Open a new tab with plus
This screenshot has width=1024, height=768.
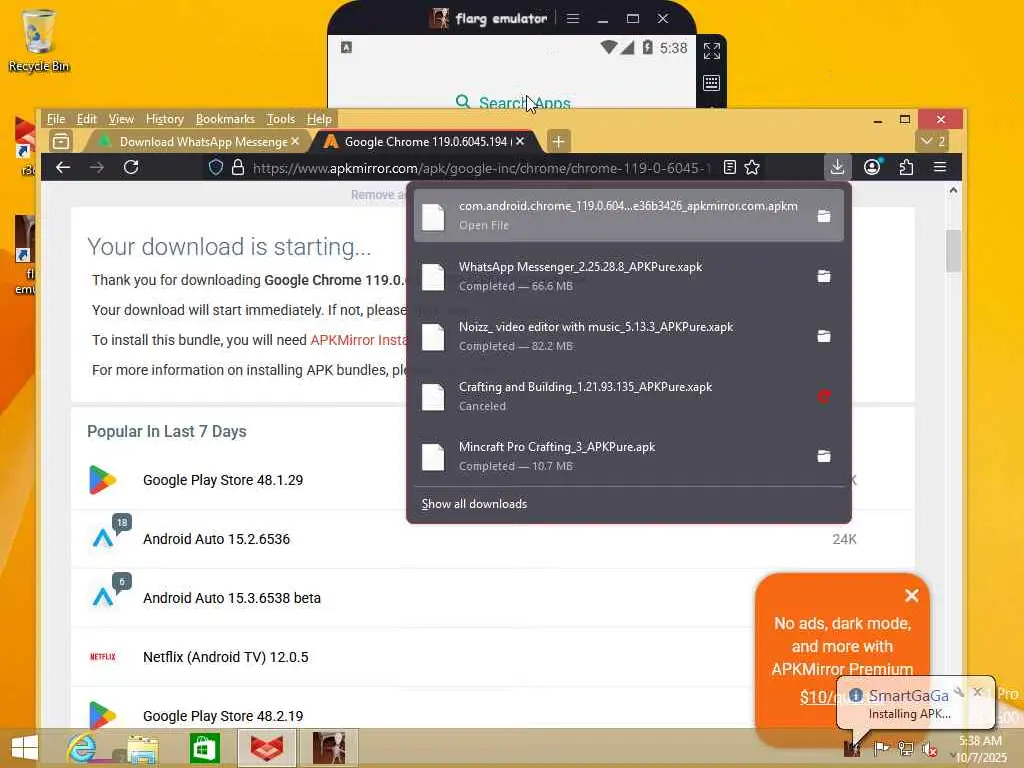[558, 141]
